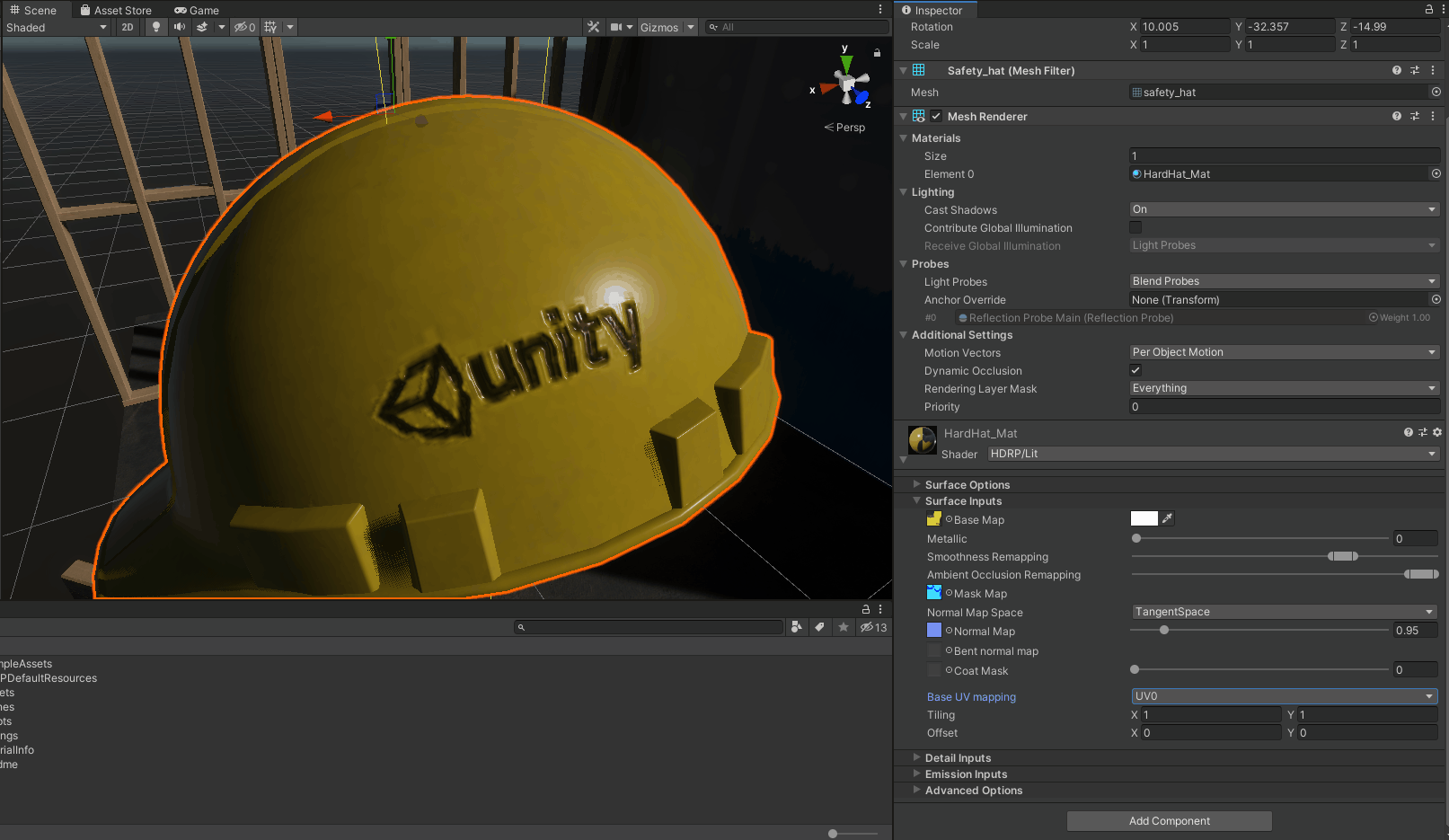Image resolution: width=1449 pixels, height=840 pixels.
Task: Open Rendering Layer Mask dropdown
Action: pos(1285,388)
